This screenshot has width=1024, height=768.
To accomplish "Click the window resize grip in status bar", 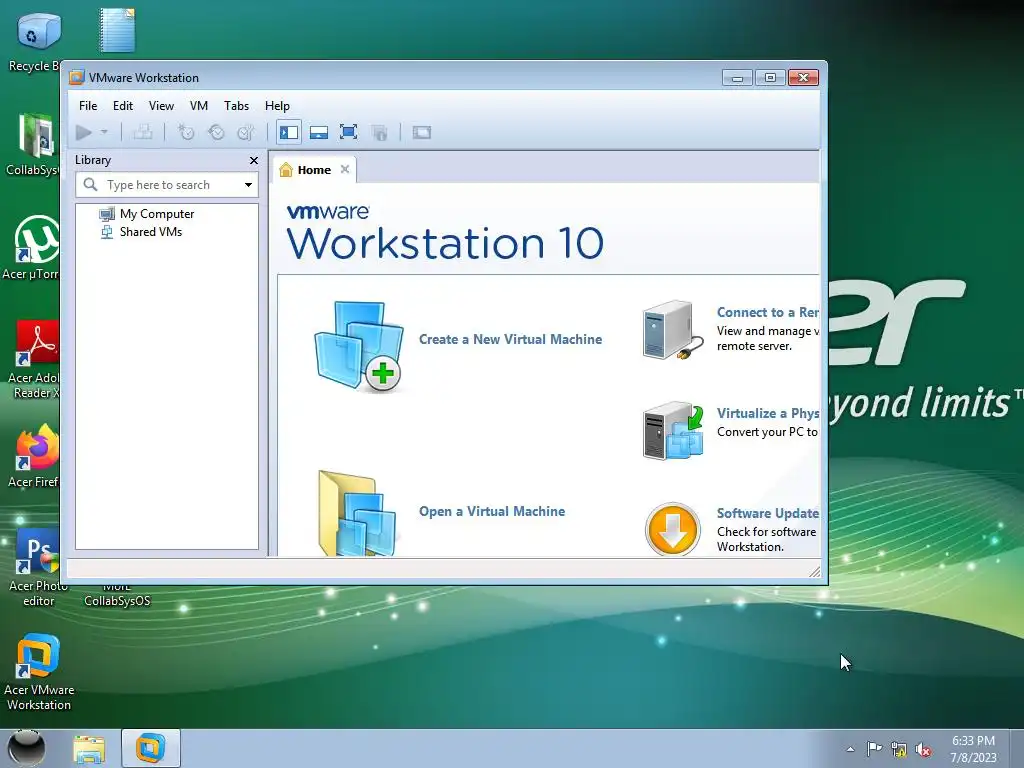I will pyautogui.click(x=814, y=572).
